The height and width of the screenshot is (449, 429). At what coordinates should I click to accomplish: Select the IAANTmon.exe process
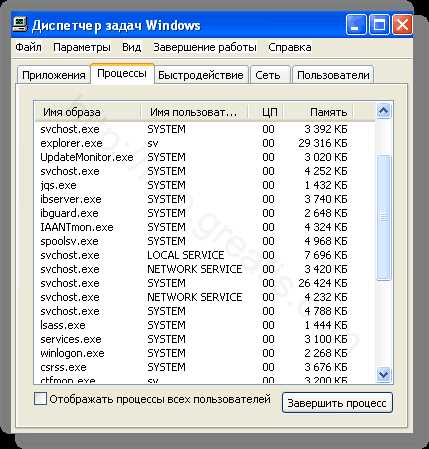pyautogui.click(x=205, y=227)
